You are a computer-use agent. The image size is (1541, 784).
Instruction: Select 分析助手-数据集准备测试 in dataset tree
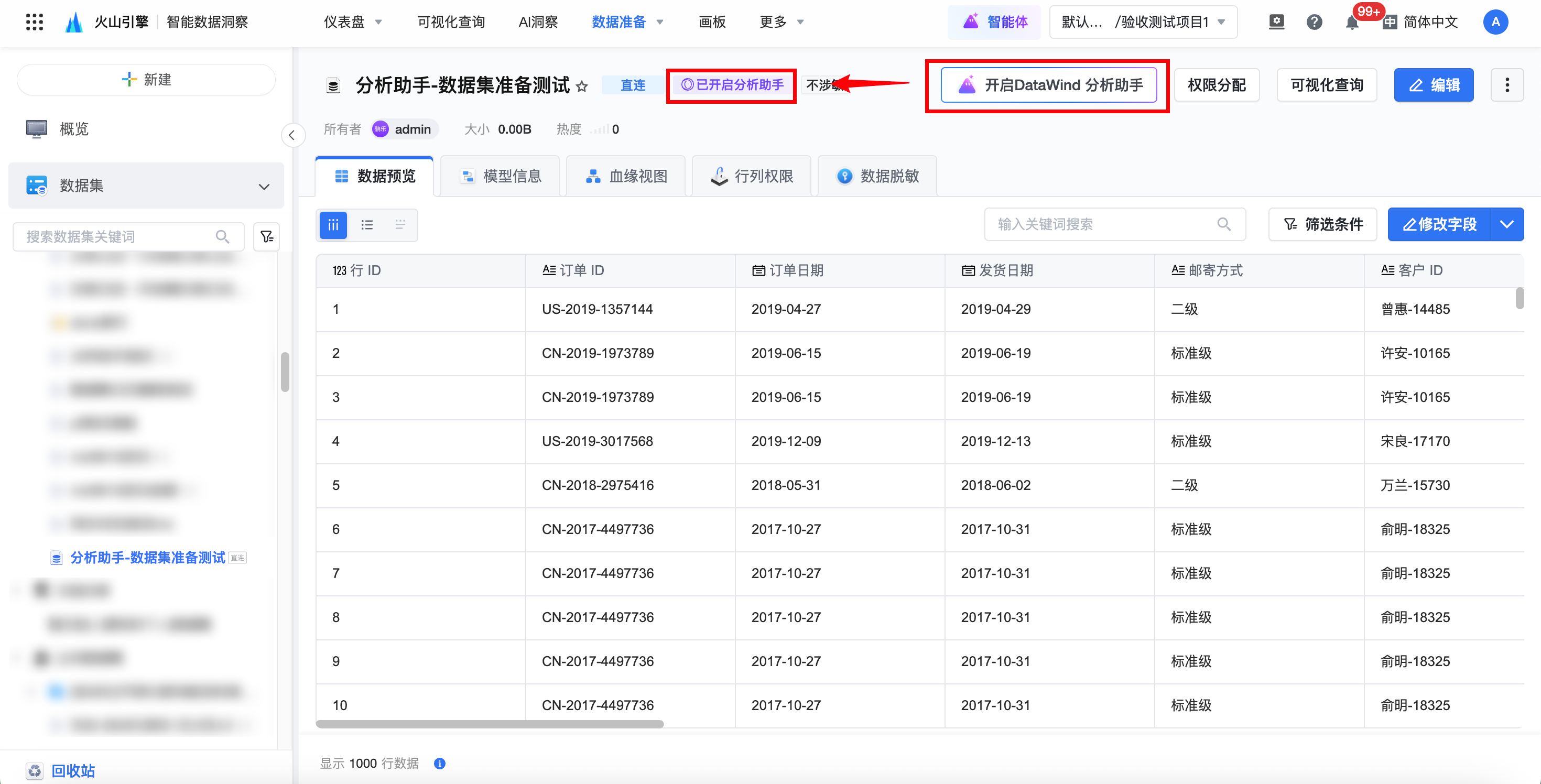coord(148,558)
